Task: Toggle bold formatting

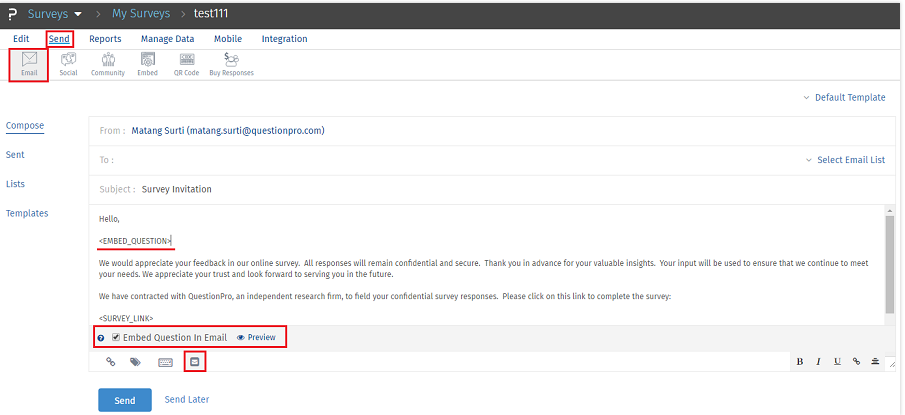Action: (799, 362)
